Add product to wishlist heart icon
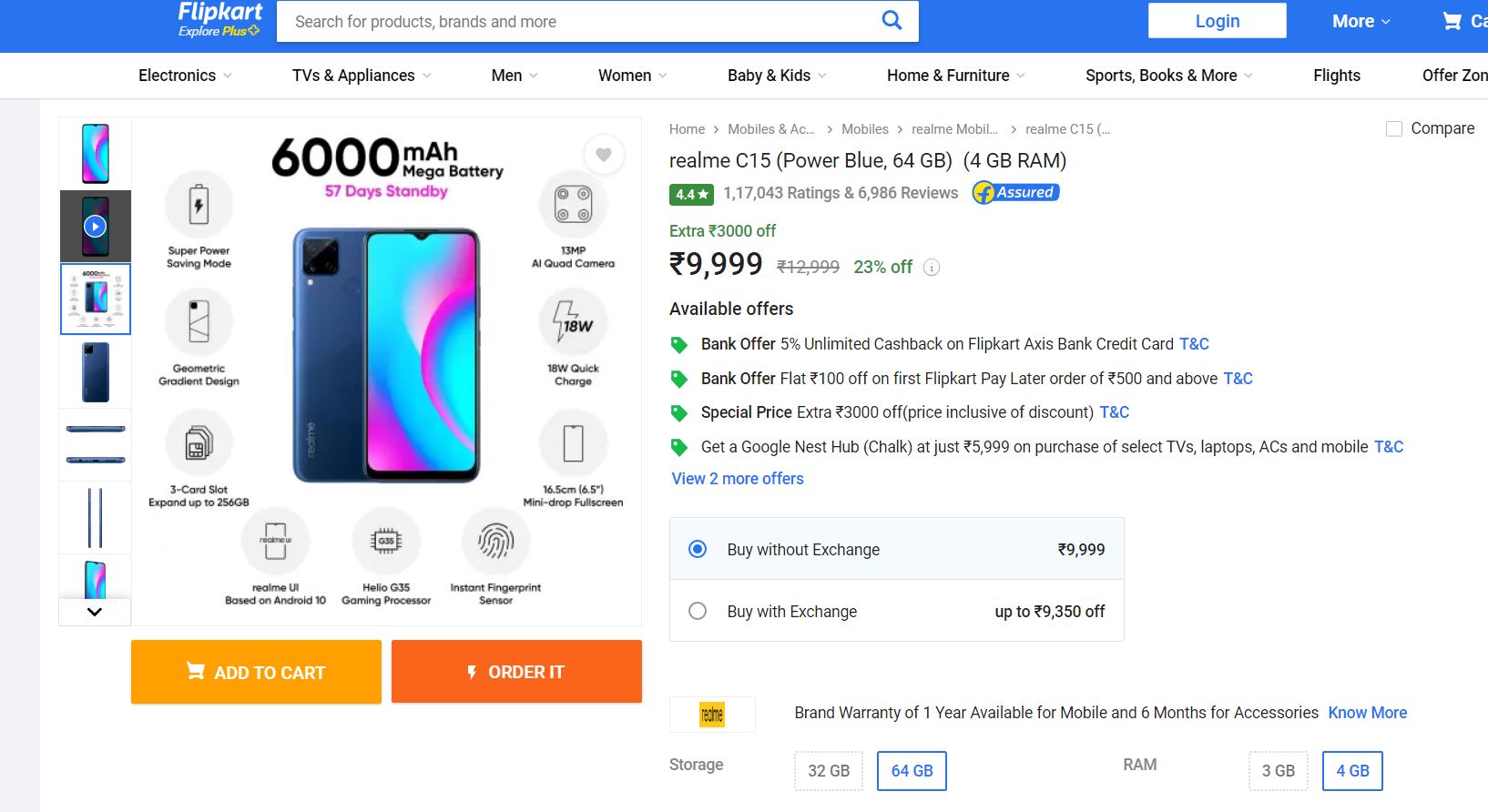 603,155
